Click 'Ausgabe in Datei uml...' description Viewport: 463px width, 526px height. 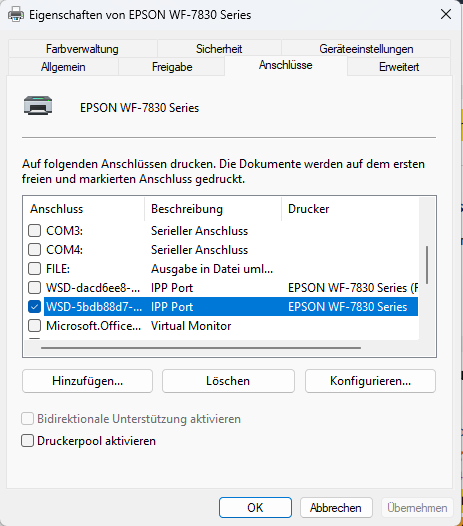pyautogui.click(x=212, y=269)
